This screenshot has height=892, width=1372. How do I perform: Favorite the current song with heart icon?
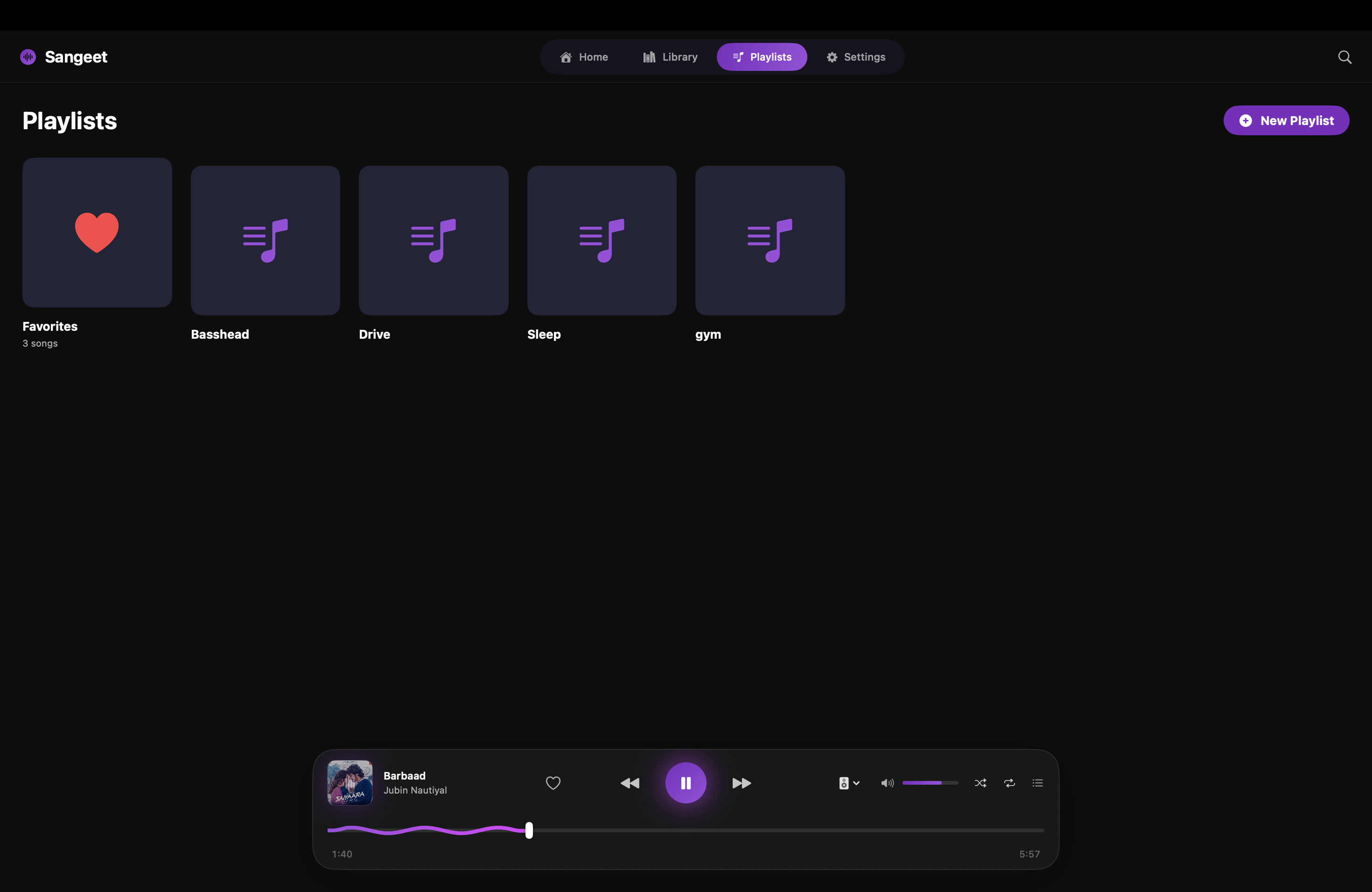pos(553,783)
